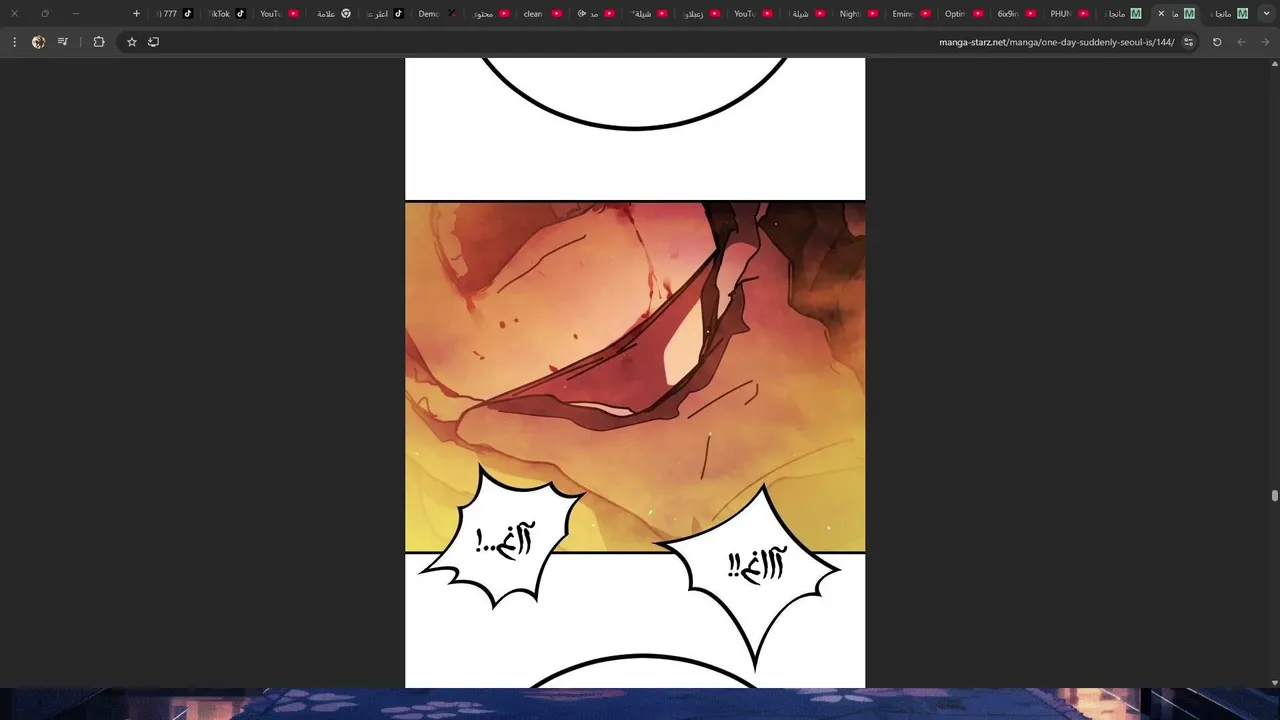1280x720 pixels.
Task: Switch to the Night YouTube tab
Action: pos(858,14)
